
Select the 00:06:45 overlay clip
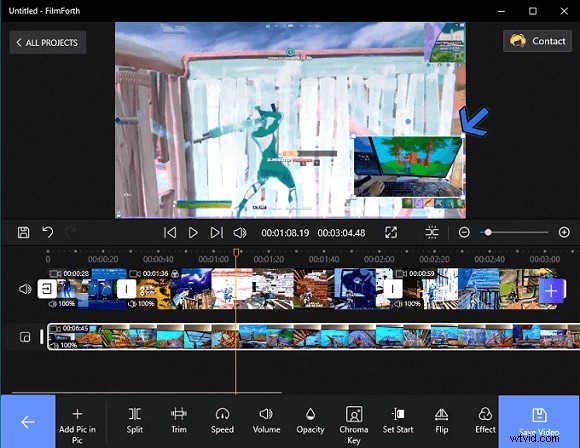pyautogui.click(x=314, y=337)
